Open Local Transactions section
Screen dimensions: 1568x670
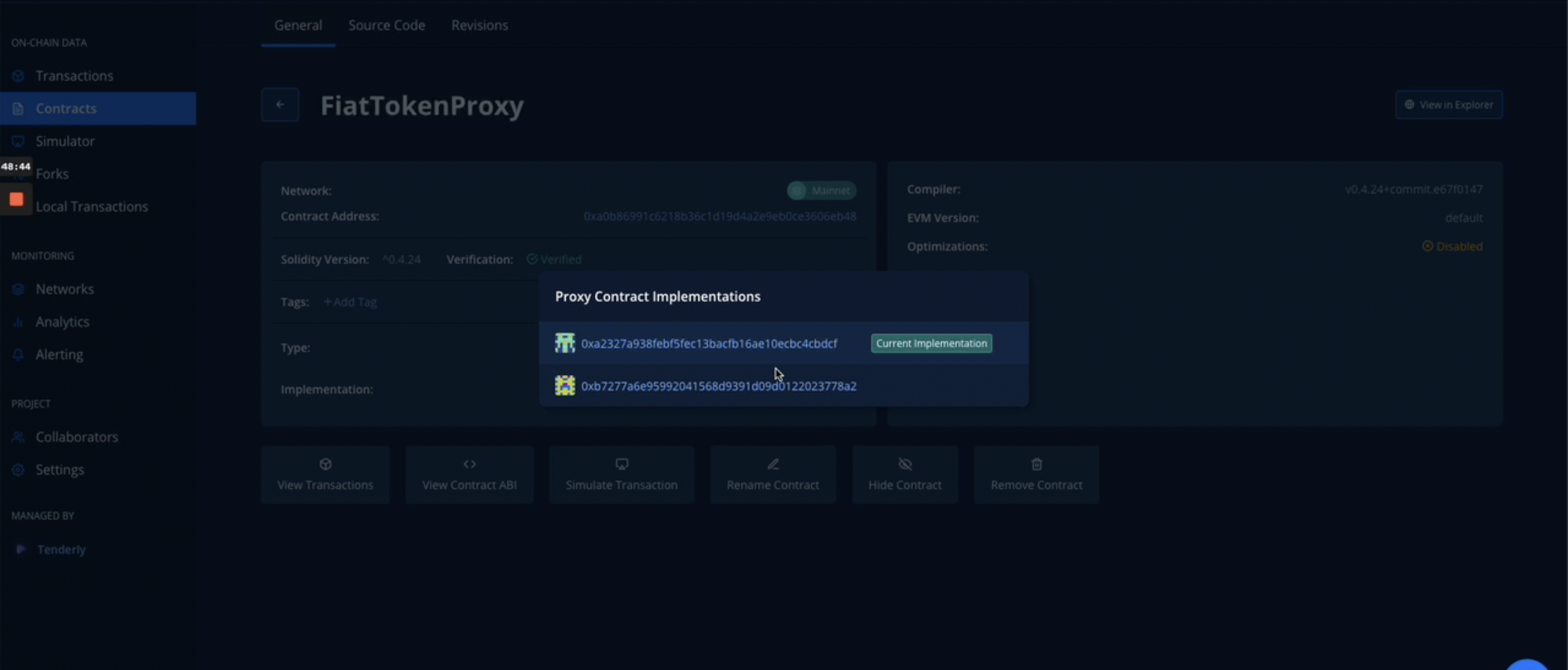[x=92, y=206]
